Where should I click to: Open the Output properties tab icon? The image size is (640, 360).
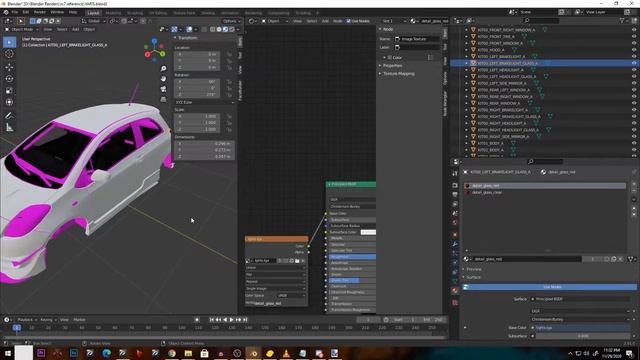coord(455,195)
